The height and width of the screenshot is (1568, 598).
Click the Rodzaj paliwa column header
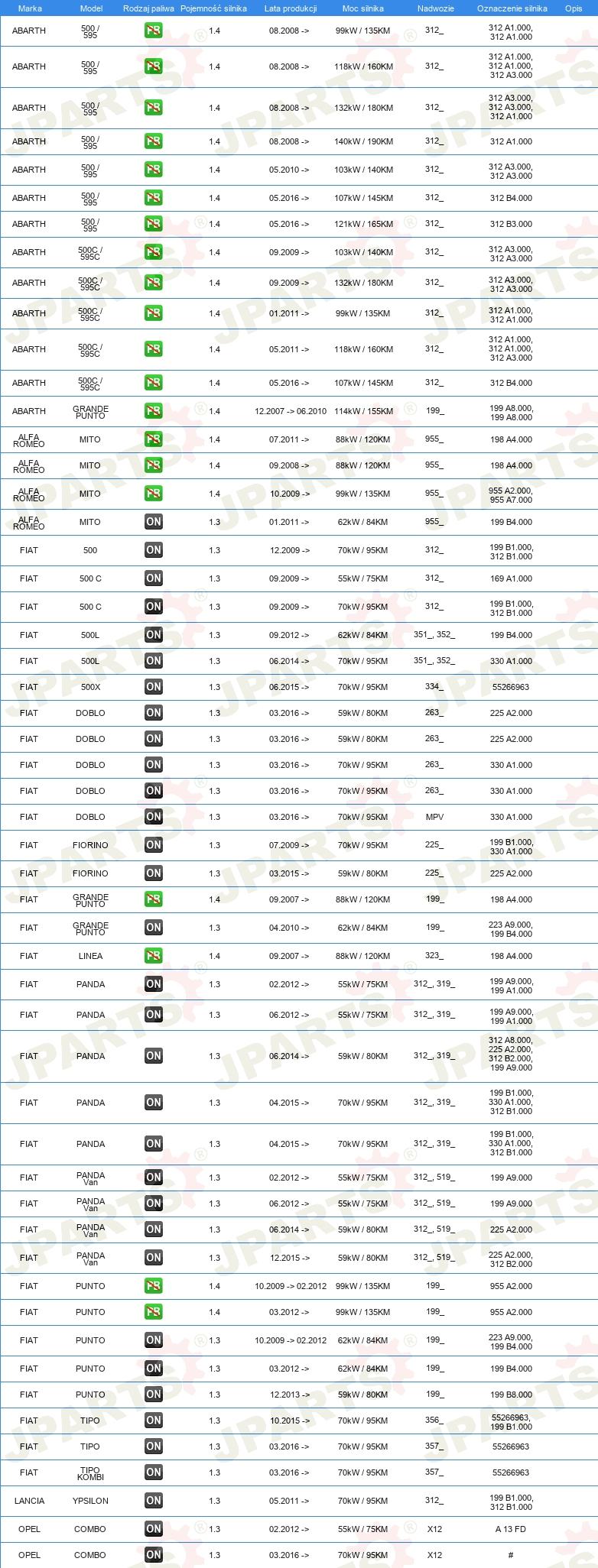click(148, 8)
